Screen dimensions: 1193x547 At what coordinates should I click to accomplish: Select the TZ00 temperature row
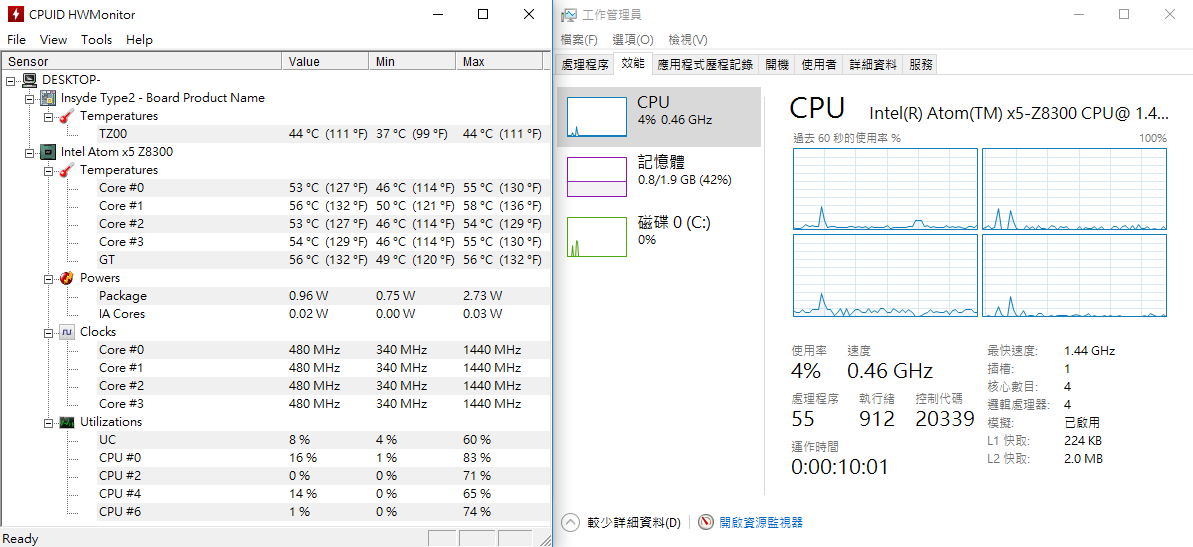(x=323, y=134)
